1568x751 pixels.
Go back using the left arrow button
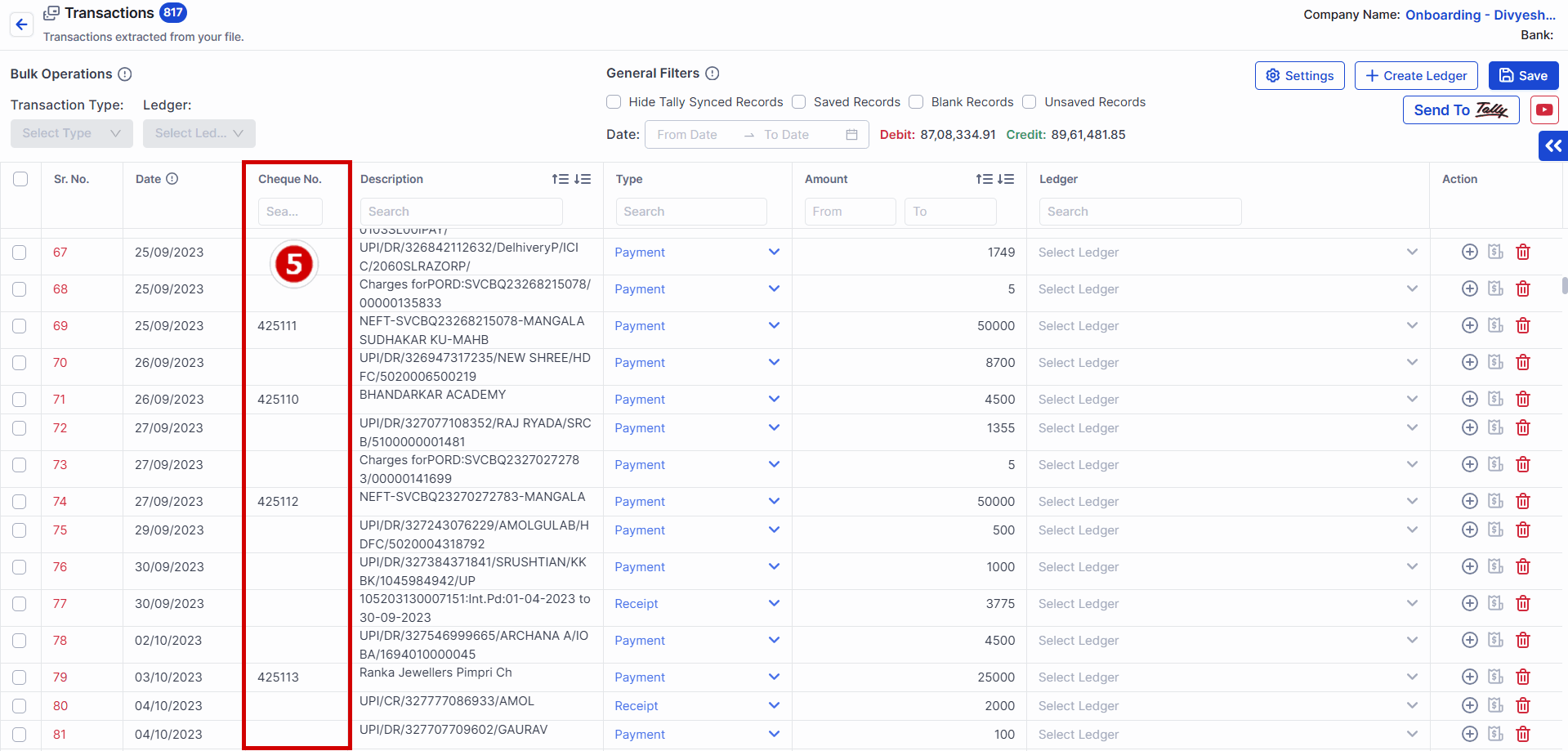[22, 25]
